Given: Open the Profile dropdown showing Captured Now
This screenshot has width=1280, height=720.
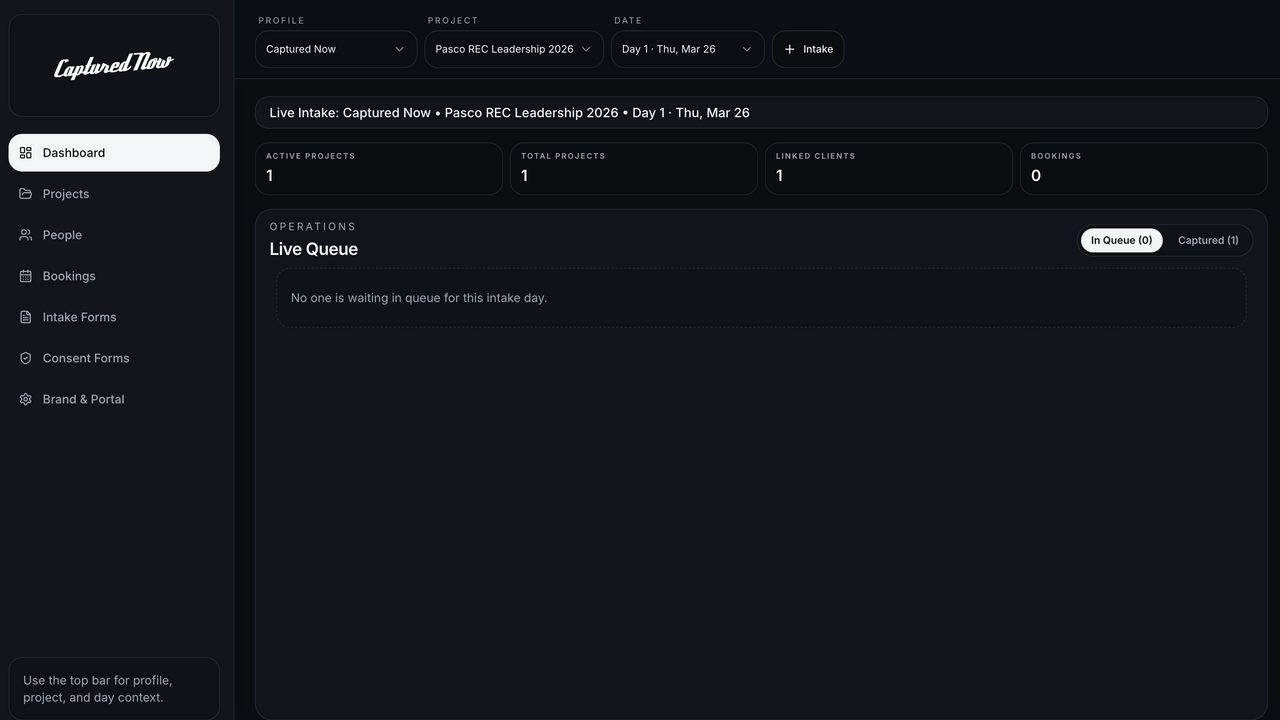Looking at the screenshot, I should (336, 49).
